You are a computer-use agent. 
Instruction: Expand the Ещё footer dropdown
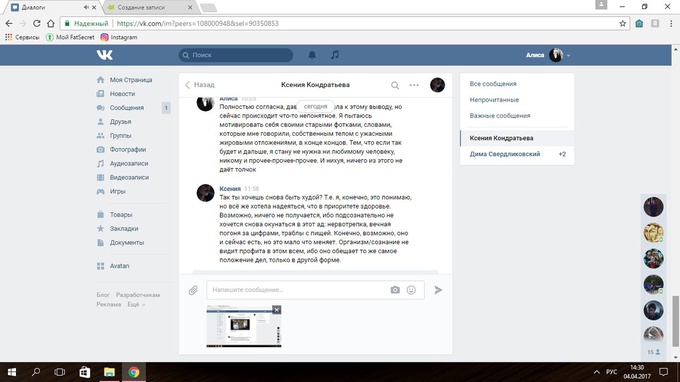coord(136,304)
